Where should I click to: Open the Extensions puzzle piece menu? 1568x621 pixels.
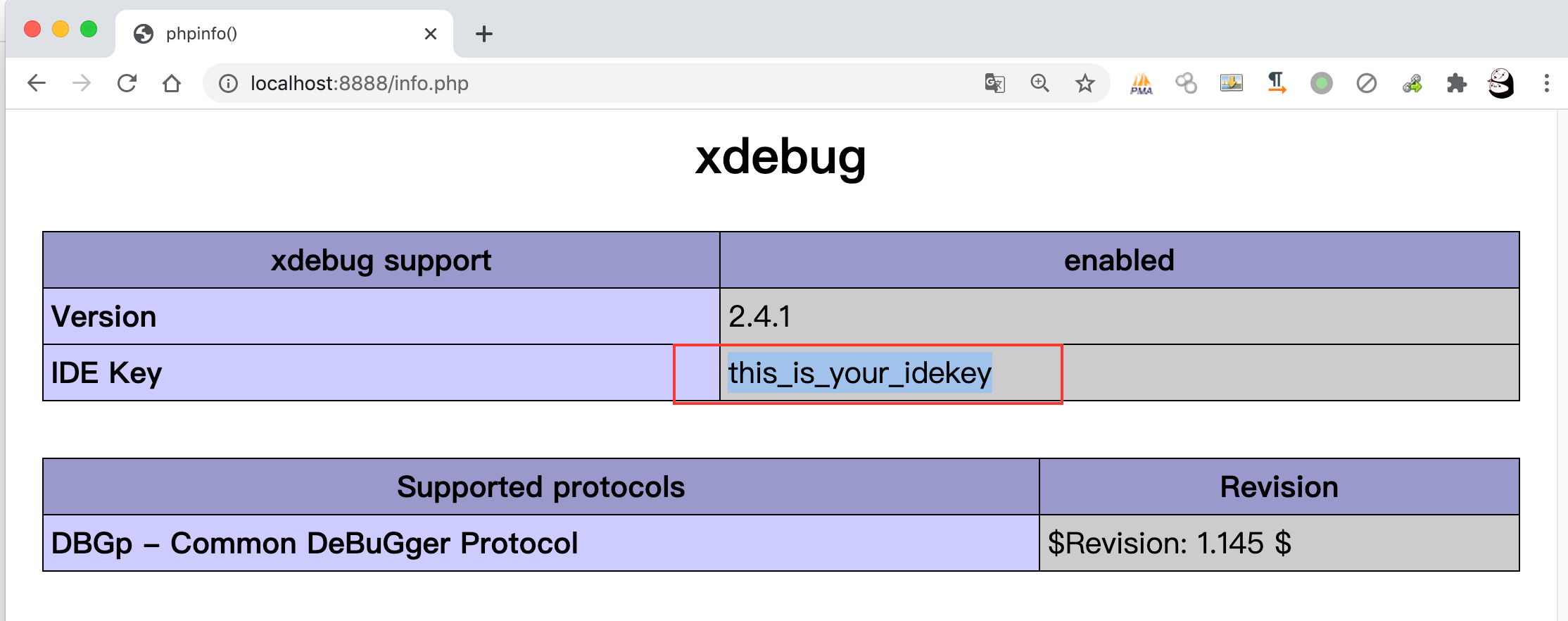point(1456,83)
